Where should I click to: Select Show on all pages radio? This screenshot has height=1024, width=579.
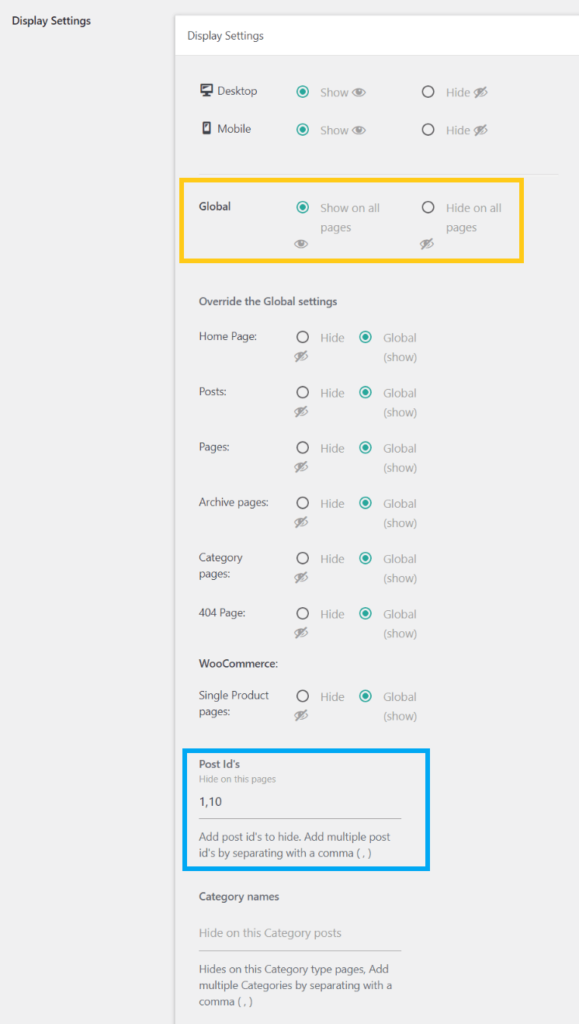302,208
